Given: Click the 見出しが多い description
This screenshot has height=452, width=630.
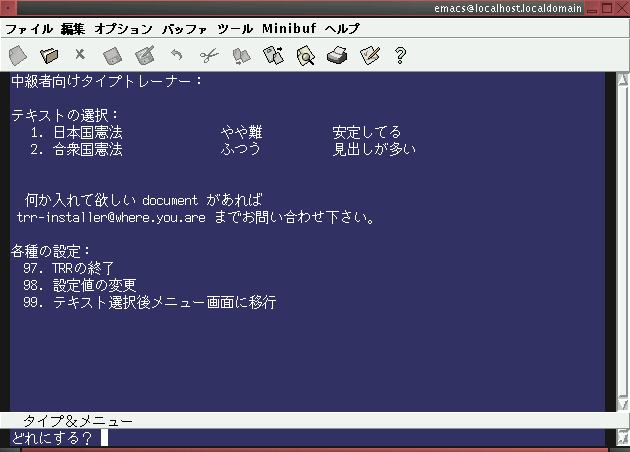Looking at the screenshot, I should tap(374, 149).
